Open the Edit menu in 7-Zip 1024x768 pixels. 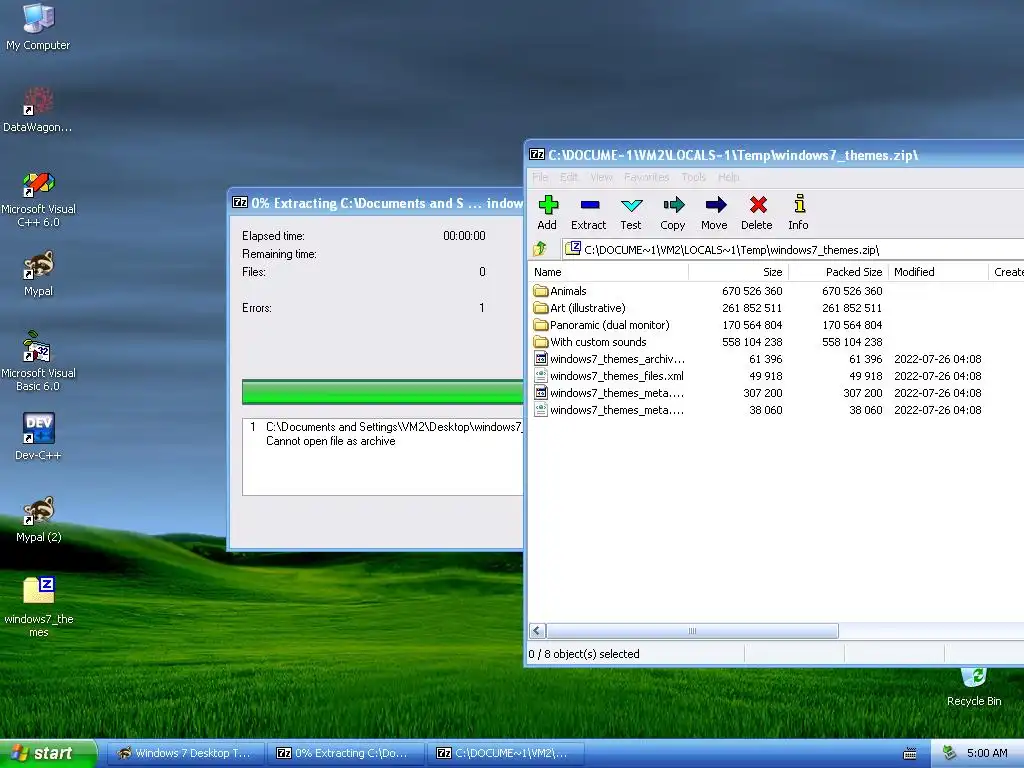pos(569,177)
